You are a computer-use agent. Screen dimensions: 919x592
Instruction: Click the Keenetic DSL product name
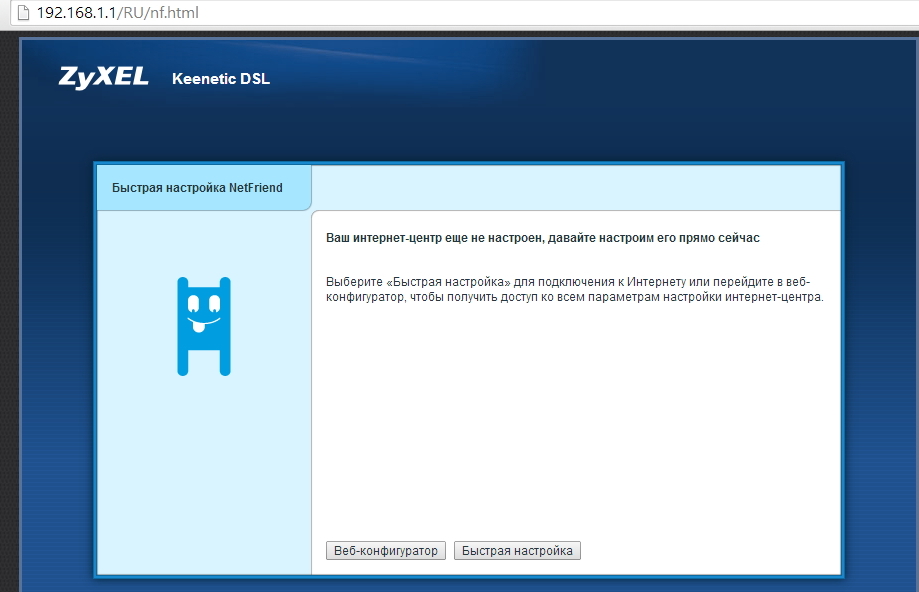221,79
